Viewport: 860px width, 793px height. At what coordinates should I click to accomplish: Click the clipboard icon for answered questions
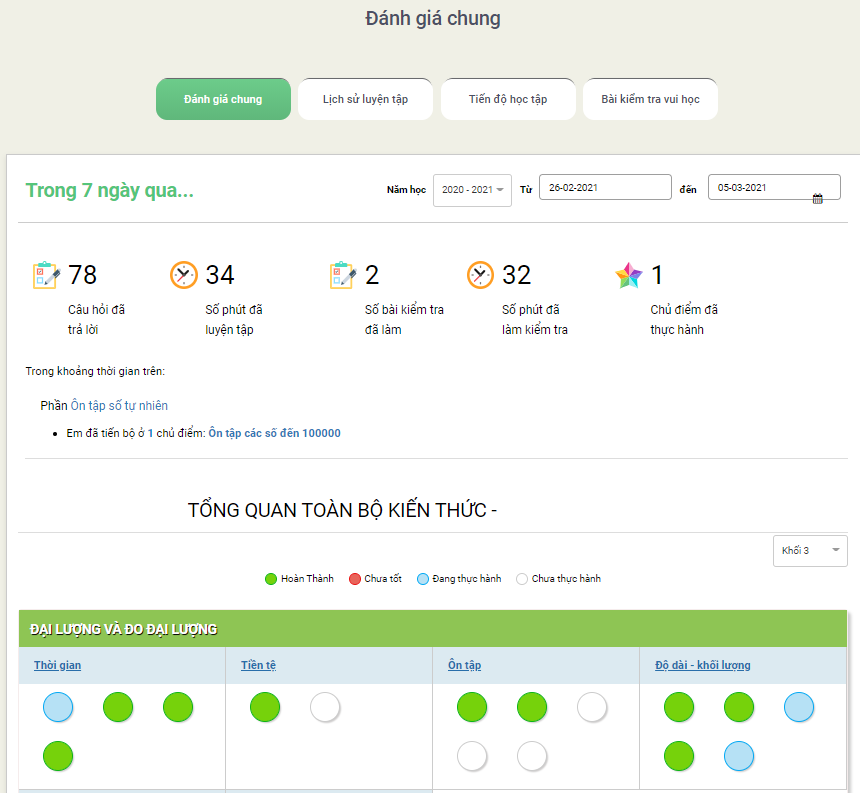pos(47,275)
